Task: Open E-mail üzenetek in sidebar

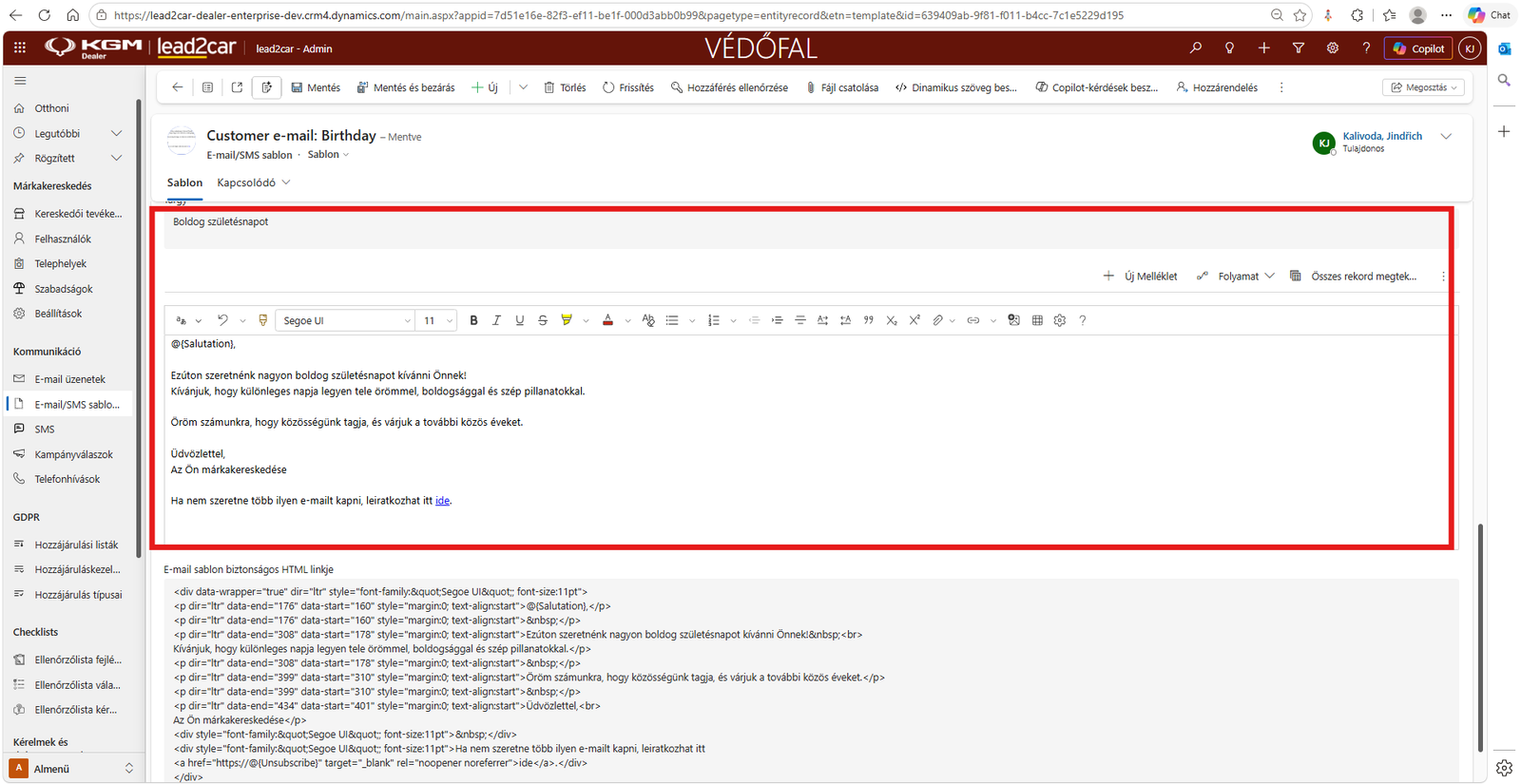Action: (69, 378)
